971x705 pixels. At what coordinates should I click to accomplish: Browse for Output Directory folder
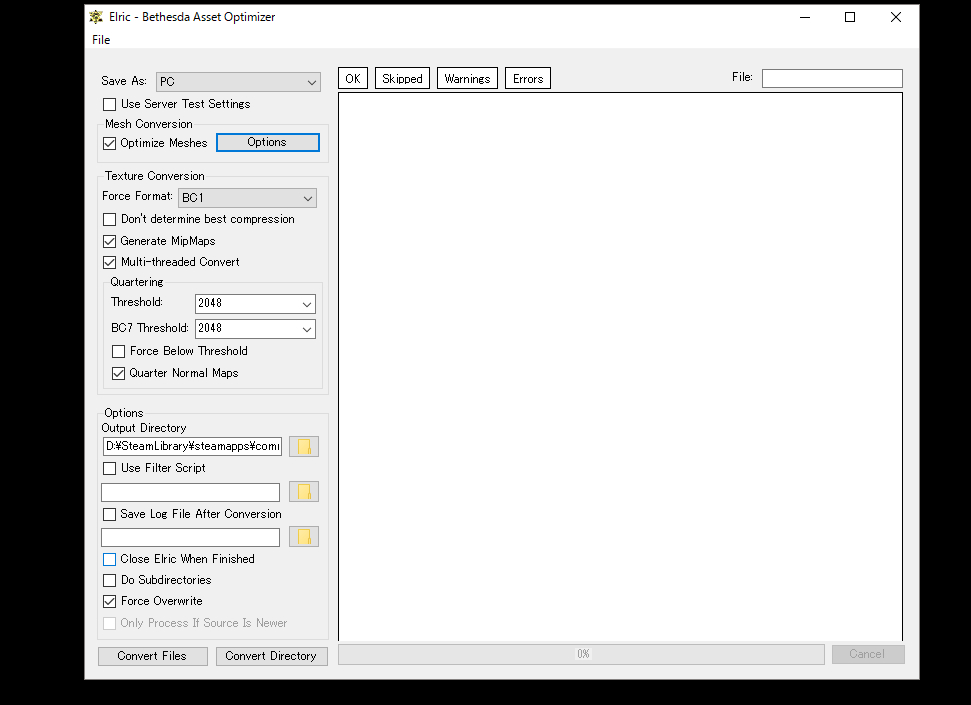303,447
